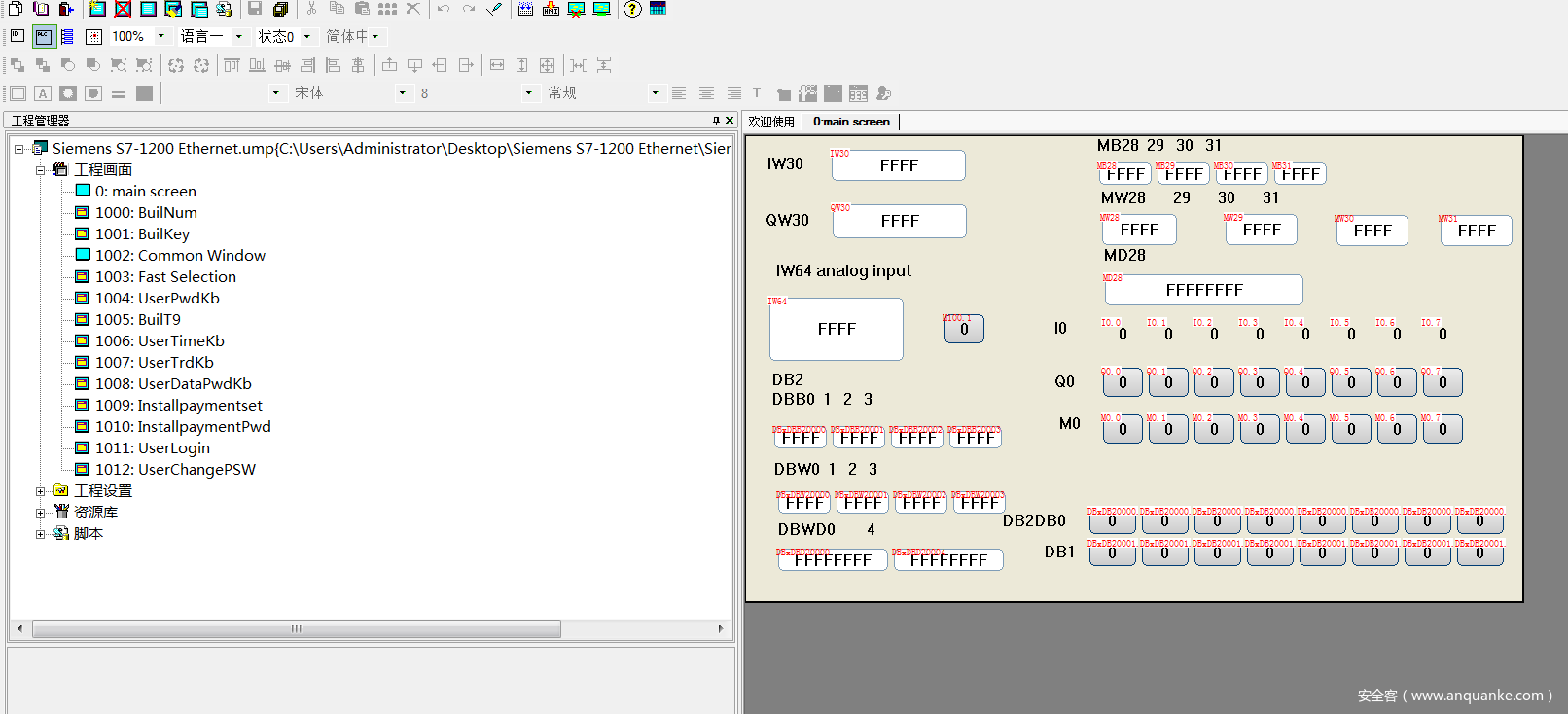The height and width of the screenshot is (714, 1568).
Task: Click the undo arrow icon
Action: 444,9
